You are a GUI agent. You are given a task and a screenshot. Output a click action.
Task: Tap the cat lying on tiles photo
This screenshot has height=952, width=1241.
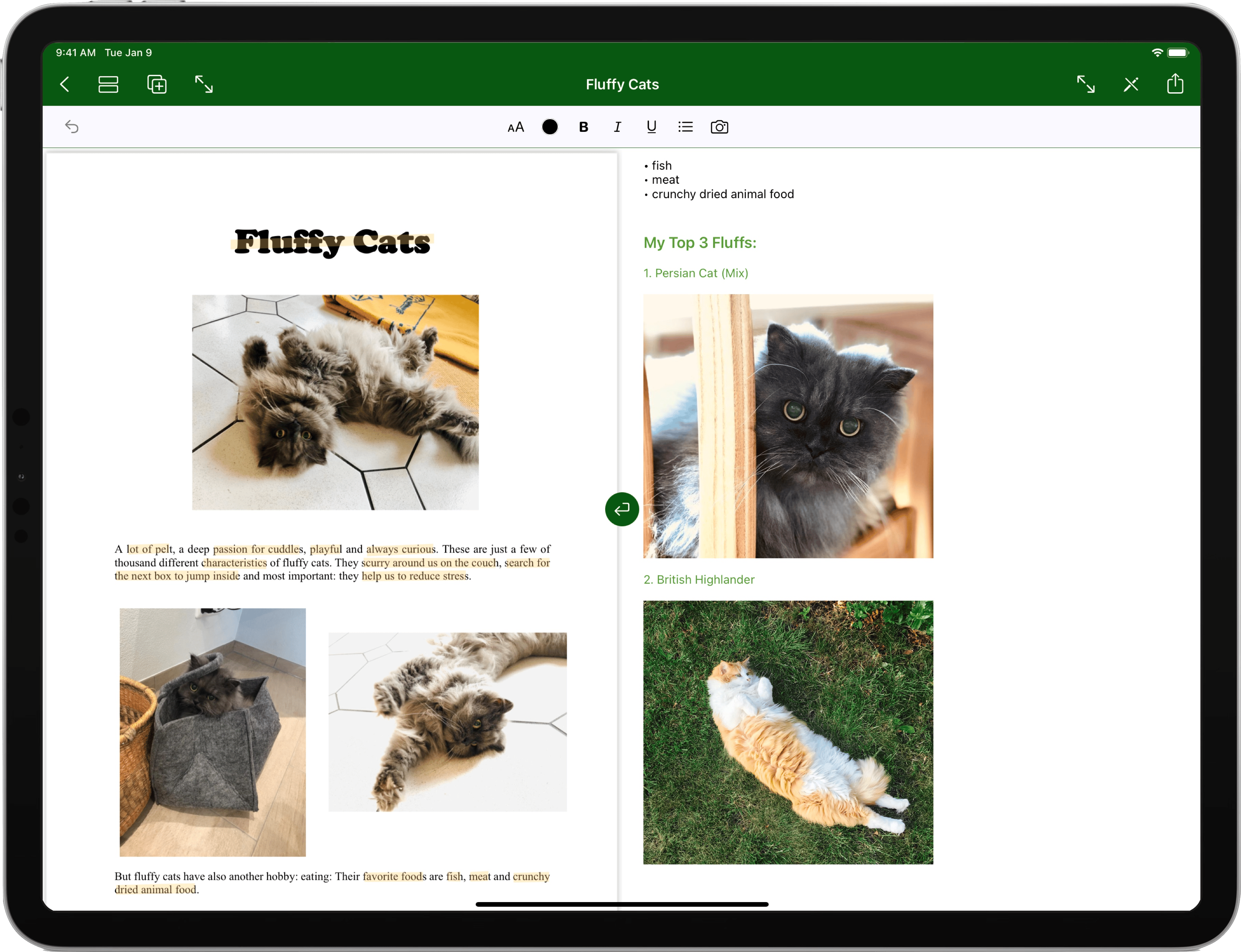pos(335,402)
